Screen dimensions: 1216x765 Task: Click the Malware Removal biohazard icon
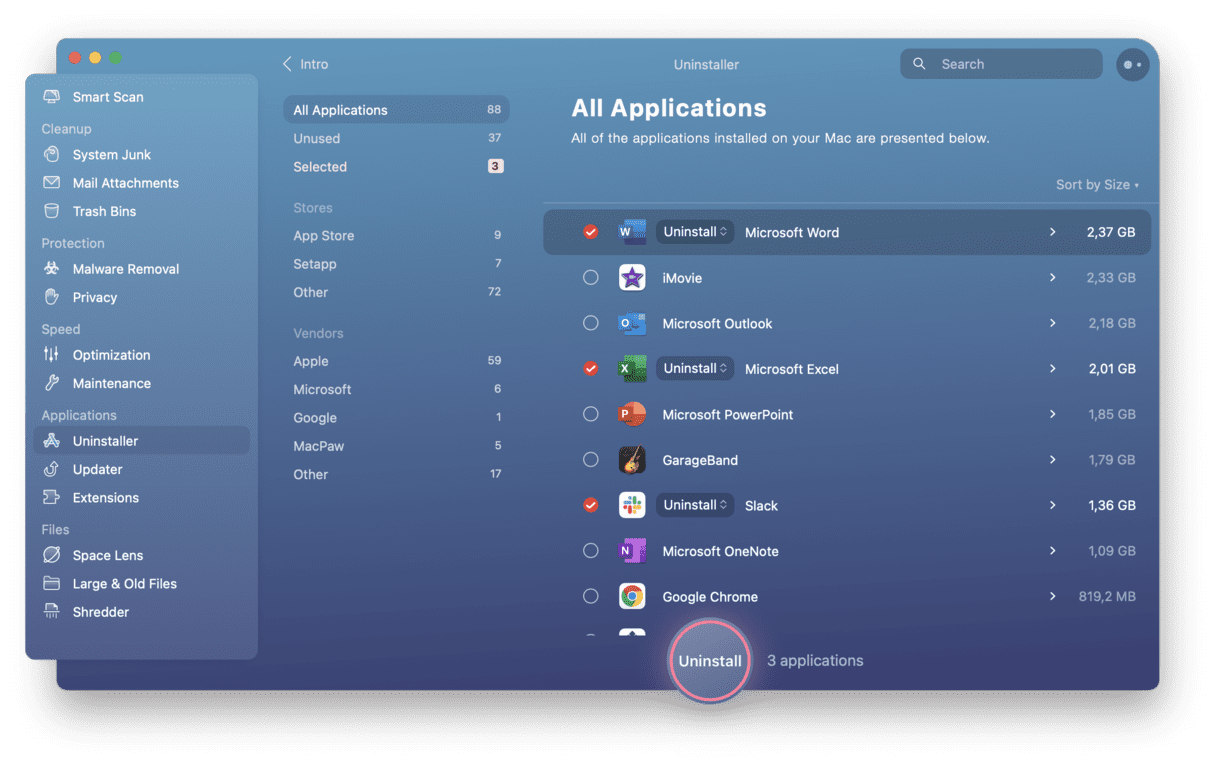click(x=51, y=269)
